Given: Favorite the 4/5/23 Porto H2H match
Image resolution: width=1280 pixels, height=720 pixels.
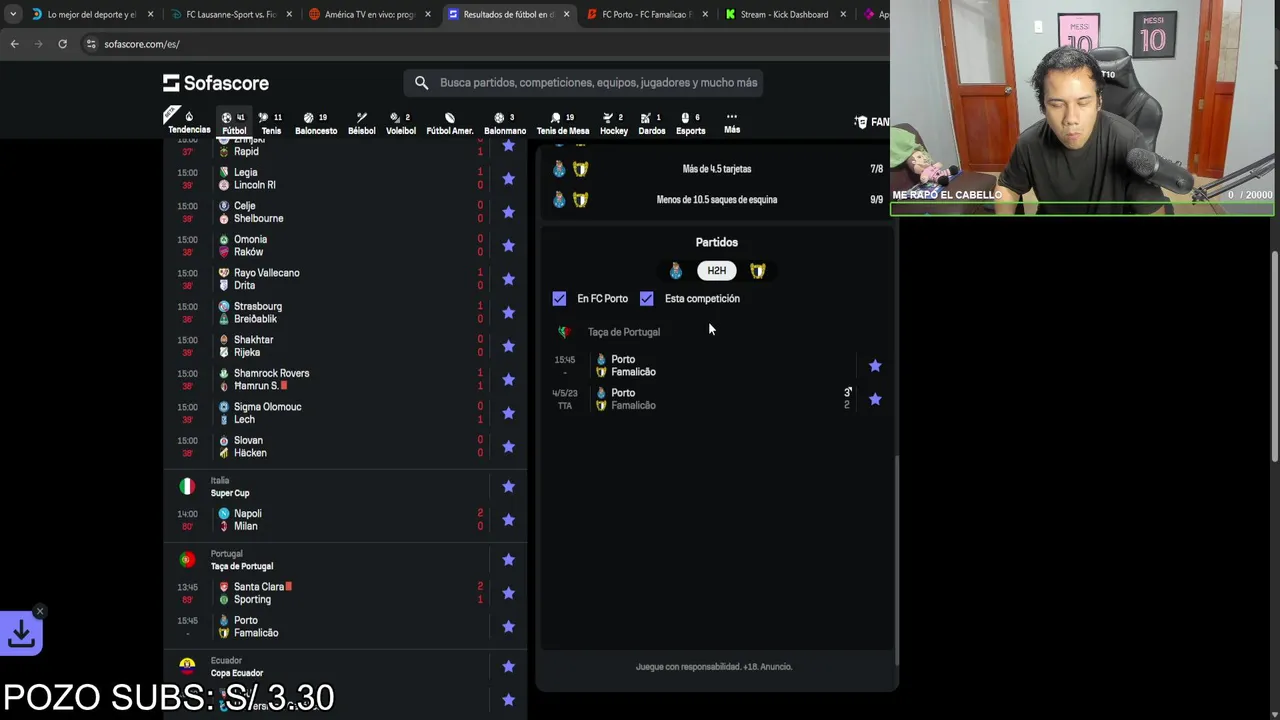Looking at the screenshot, I should point(875,399).
